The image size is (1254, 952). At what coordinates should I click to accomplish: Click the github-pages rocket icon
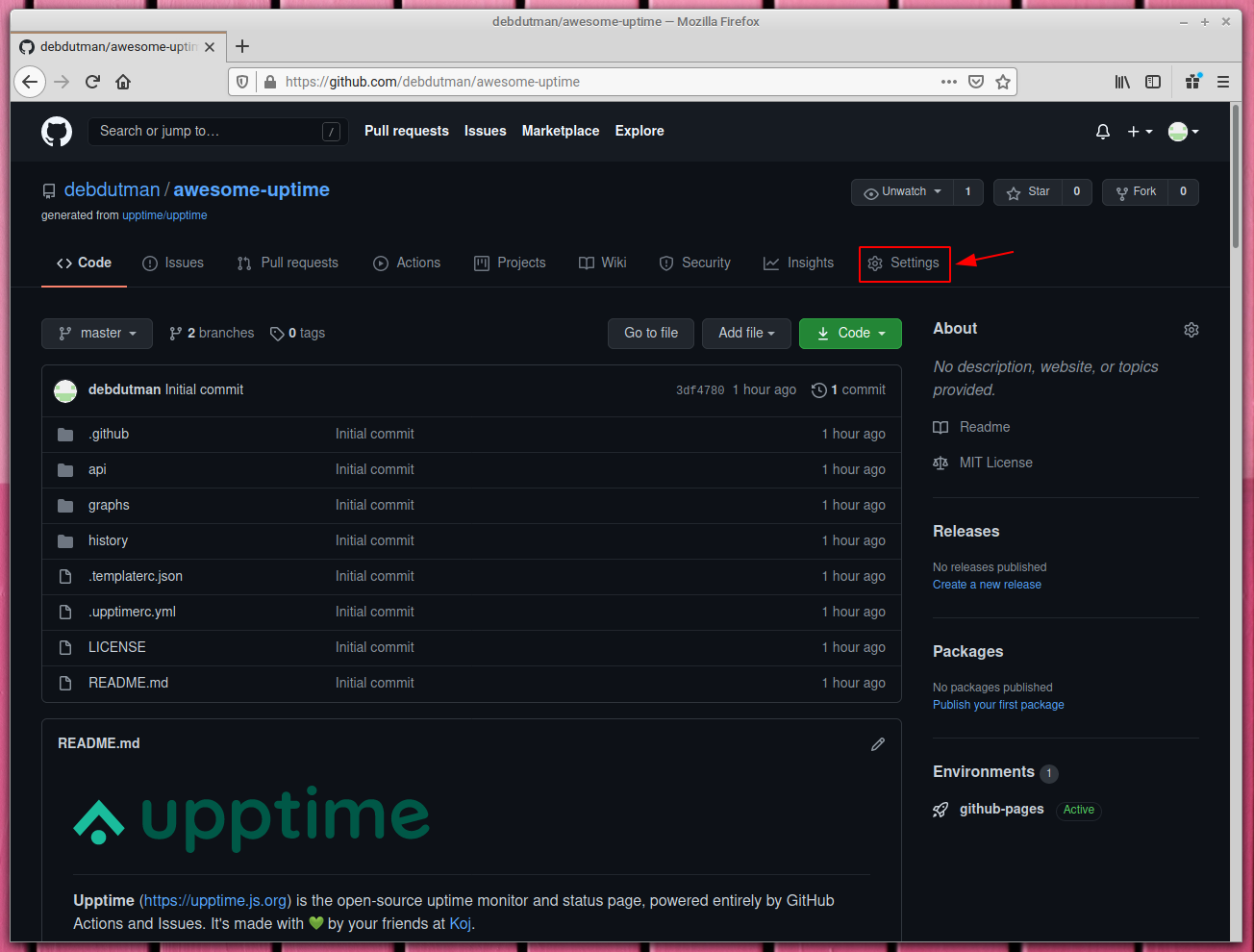pos(940,809)
